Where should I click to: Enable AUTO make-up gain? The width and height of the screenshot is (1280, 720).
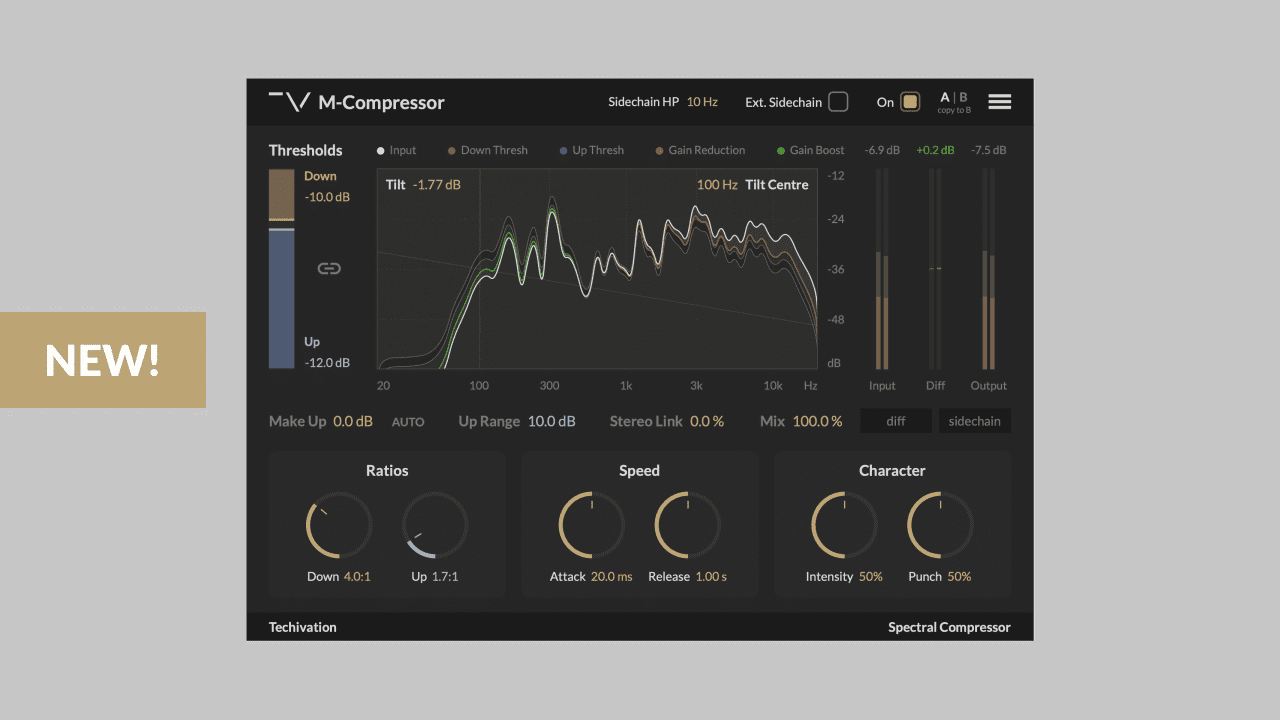408,421
